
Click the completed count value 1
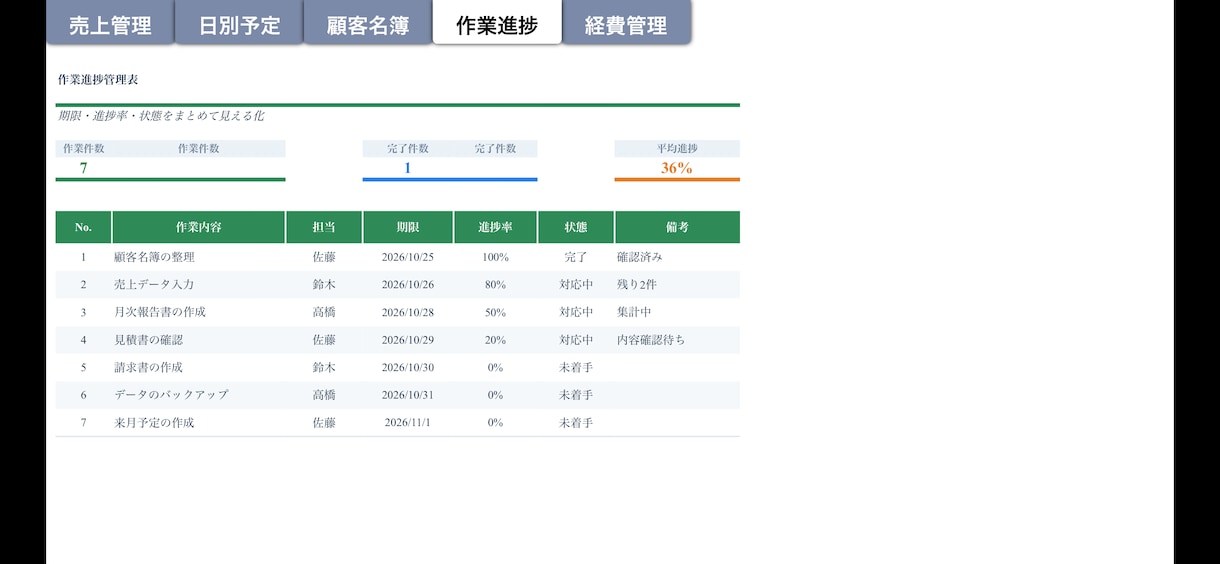pos(407,168)
